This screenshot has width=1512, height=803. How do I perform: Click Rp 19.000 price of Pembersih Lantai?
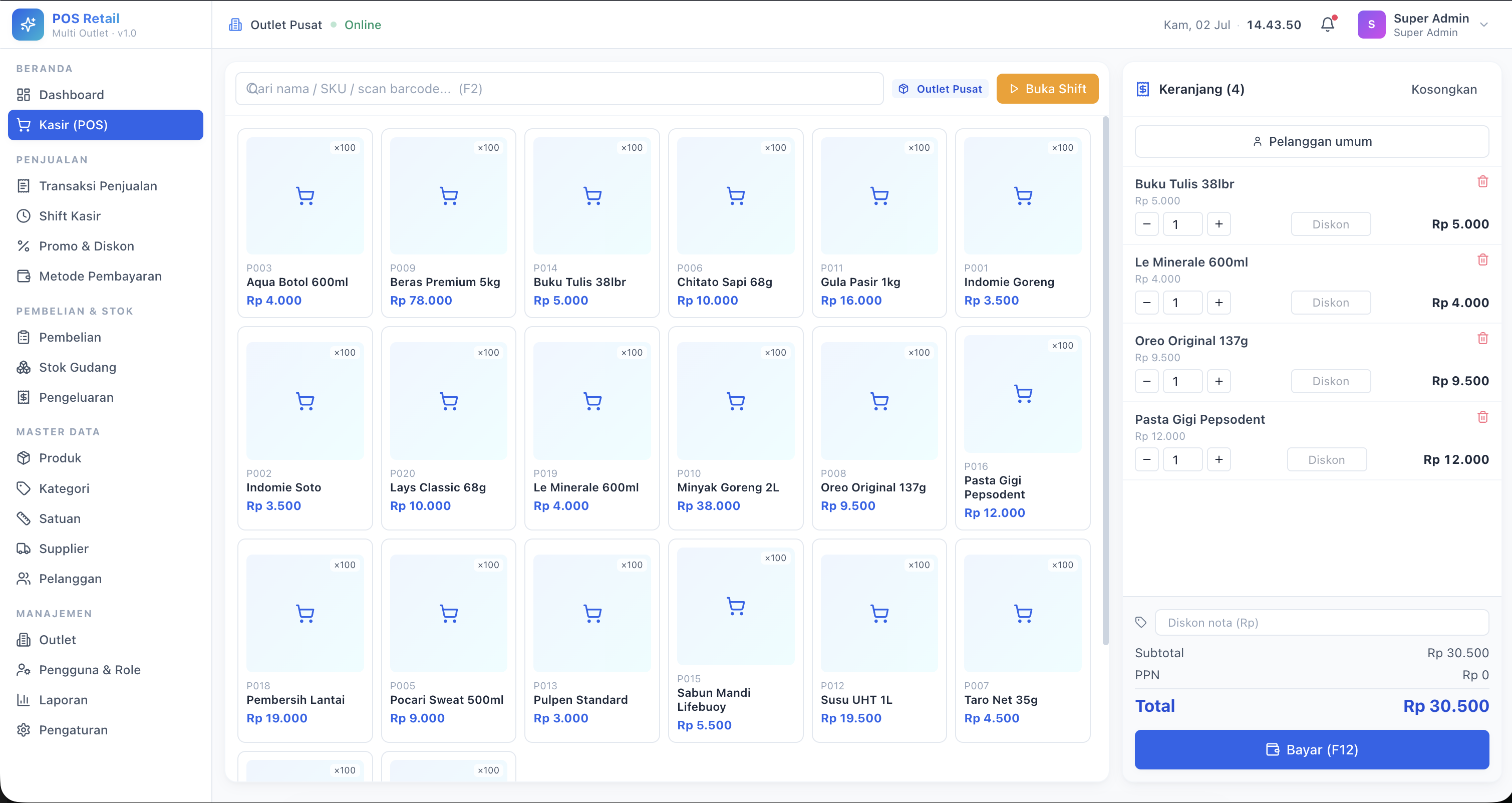[x=277, y=718]
